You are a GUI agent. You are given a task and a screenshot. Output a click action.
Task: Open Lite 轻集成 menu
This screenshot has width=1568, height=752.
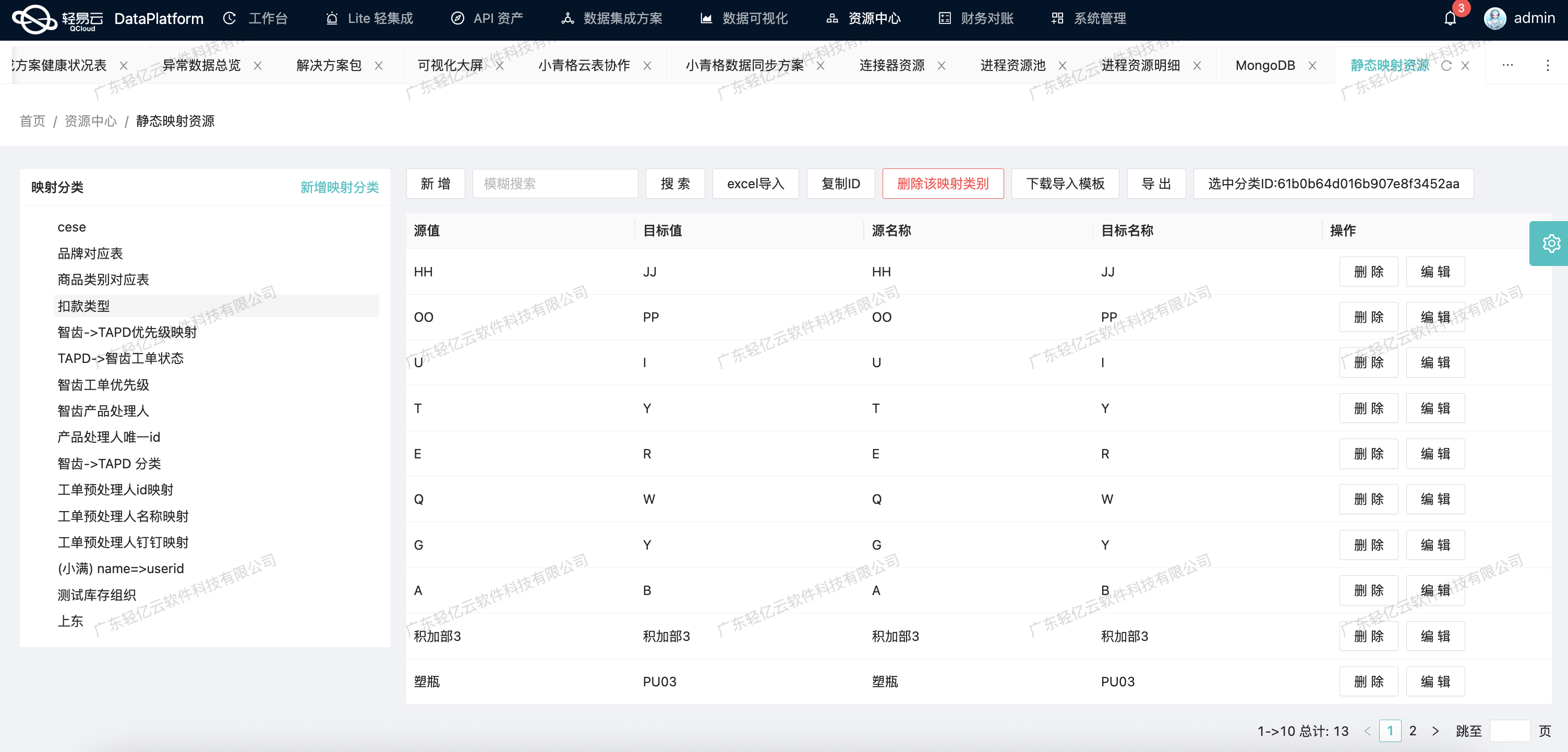click(x=369, y=19)
